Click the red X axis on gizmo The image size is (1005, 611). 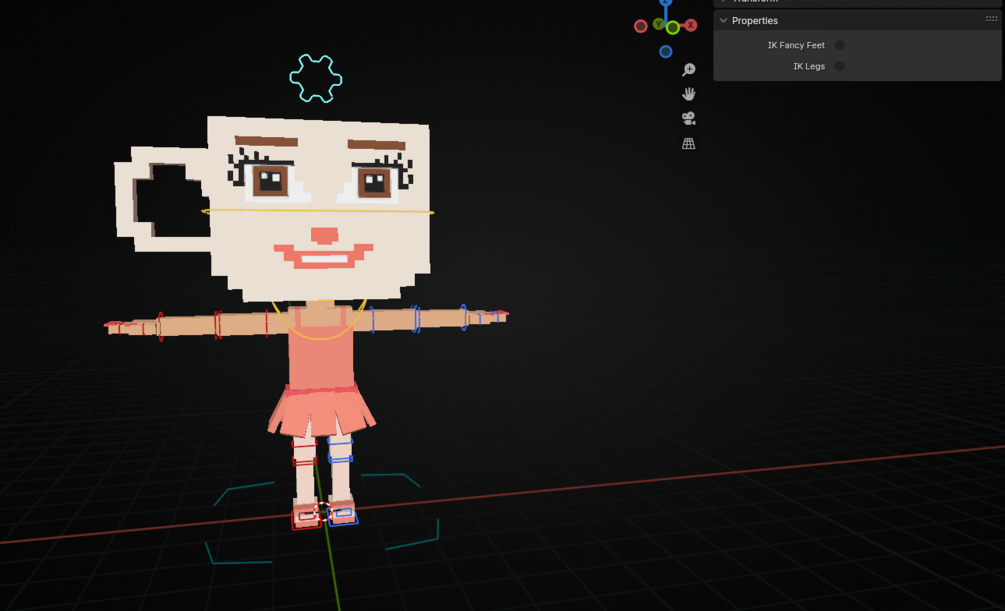pyautogui.click(x=690, y=25)
